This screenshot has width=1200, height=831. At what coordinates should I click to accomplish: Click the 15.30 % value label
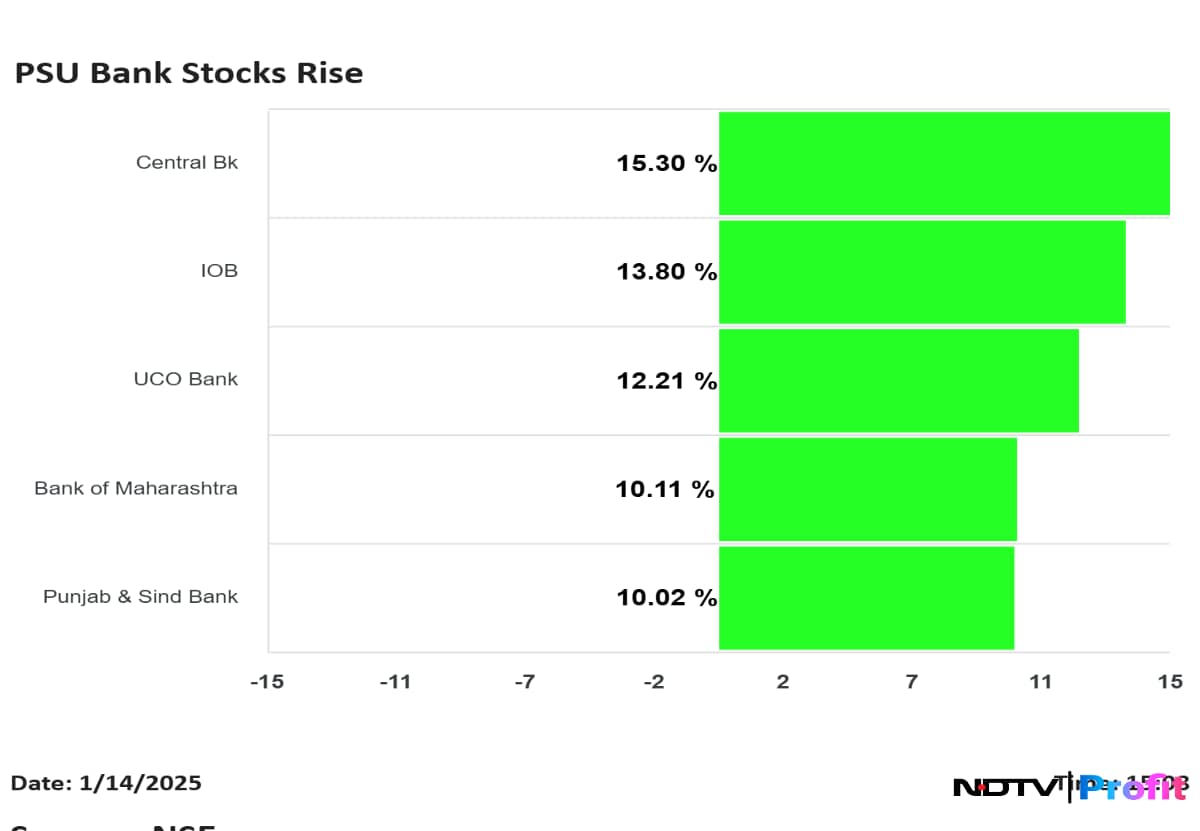click(666, 164)
